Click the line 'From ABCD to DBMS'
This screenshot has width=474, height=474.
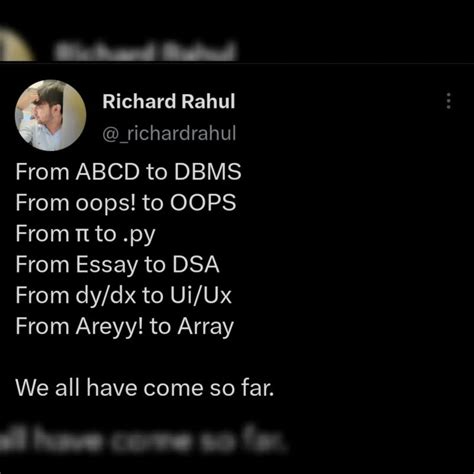tap(128, 172)
